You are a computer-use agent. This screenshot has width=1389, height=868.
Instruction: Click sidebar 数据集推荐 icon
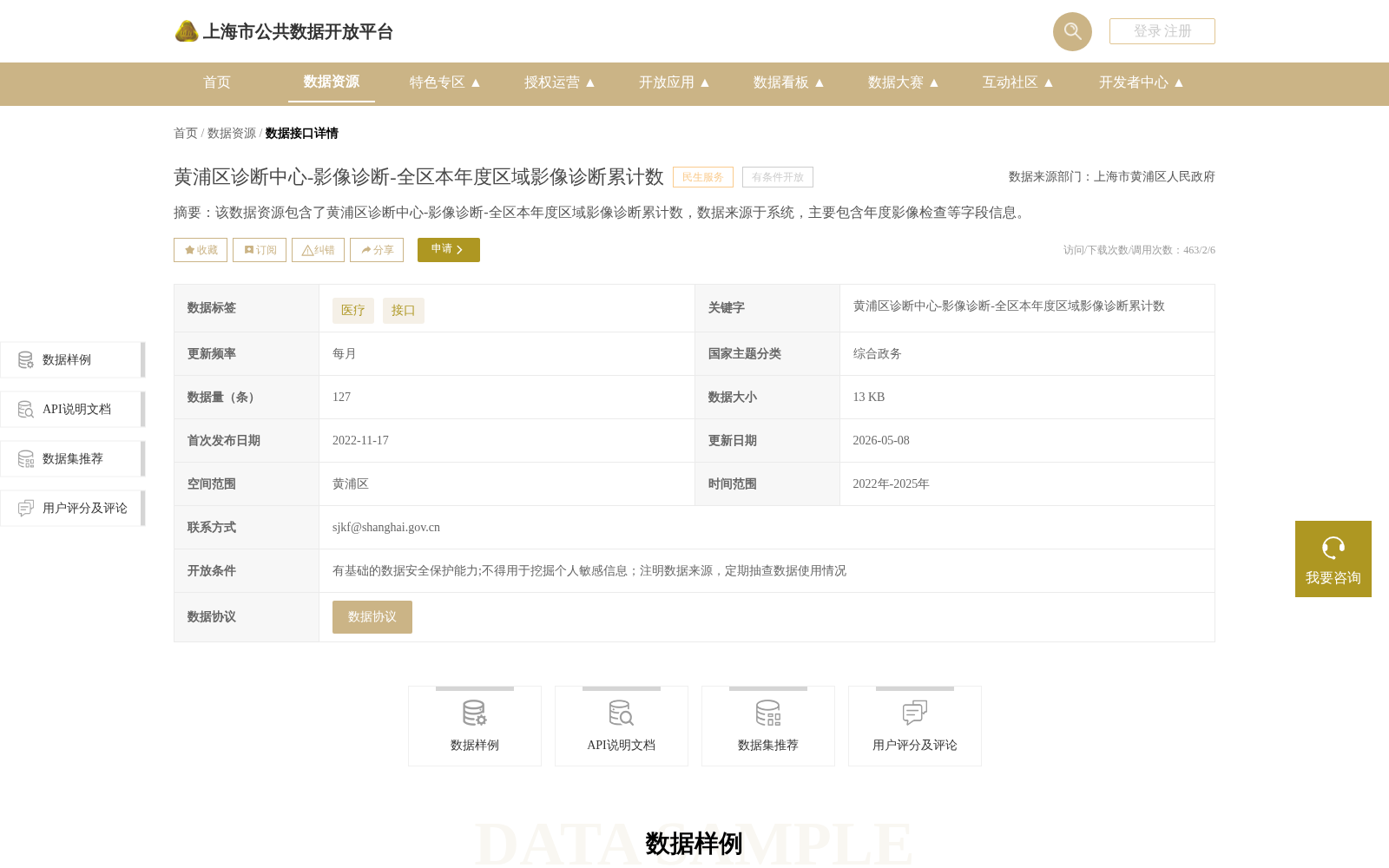[26, 458]
